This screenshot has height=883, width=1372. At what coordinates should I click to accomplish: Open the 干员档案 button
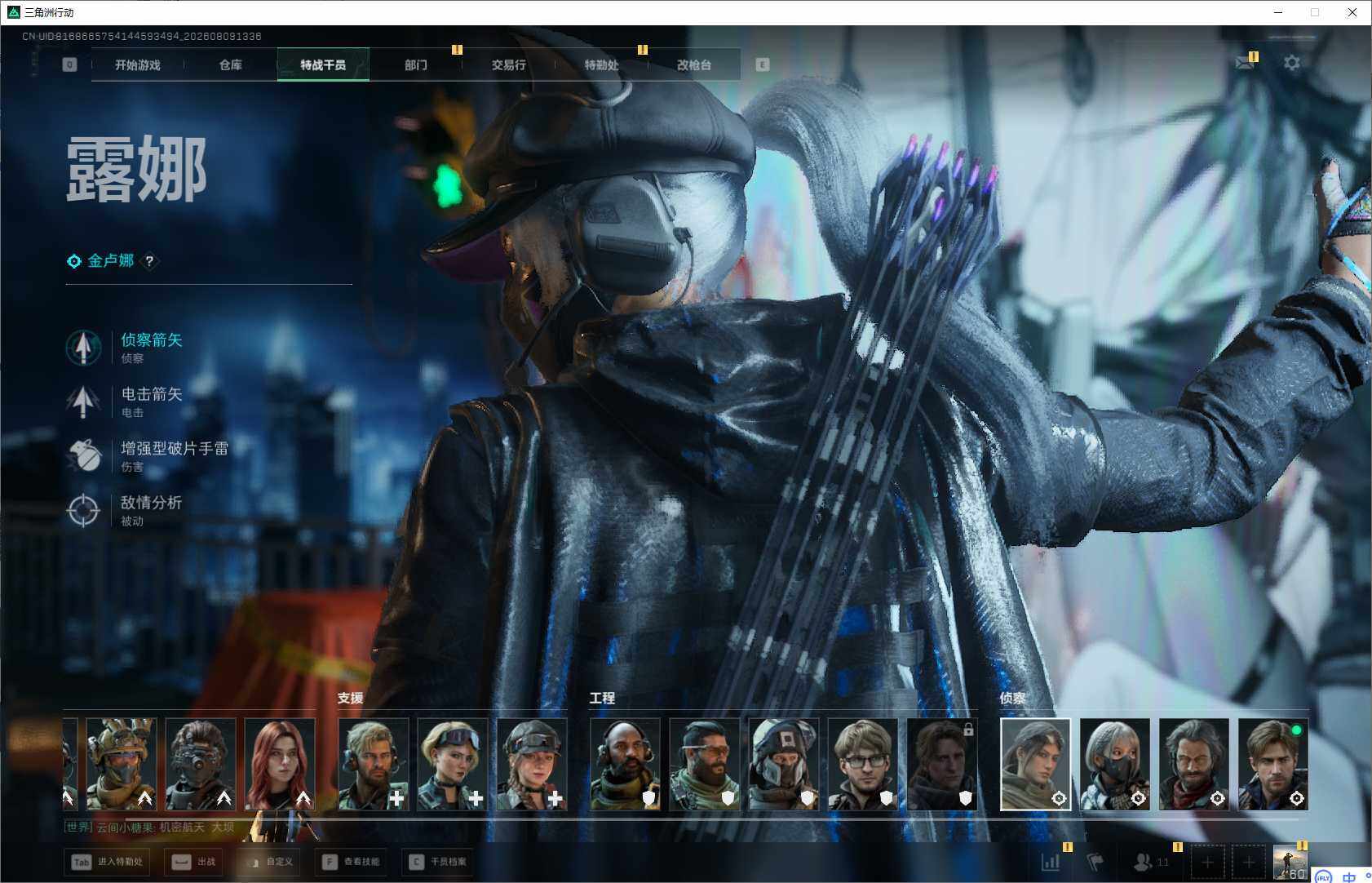click(438, 862)
